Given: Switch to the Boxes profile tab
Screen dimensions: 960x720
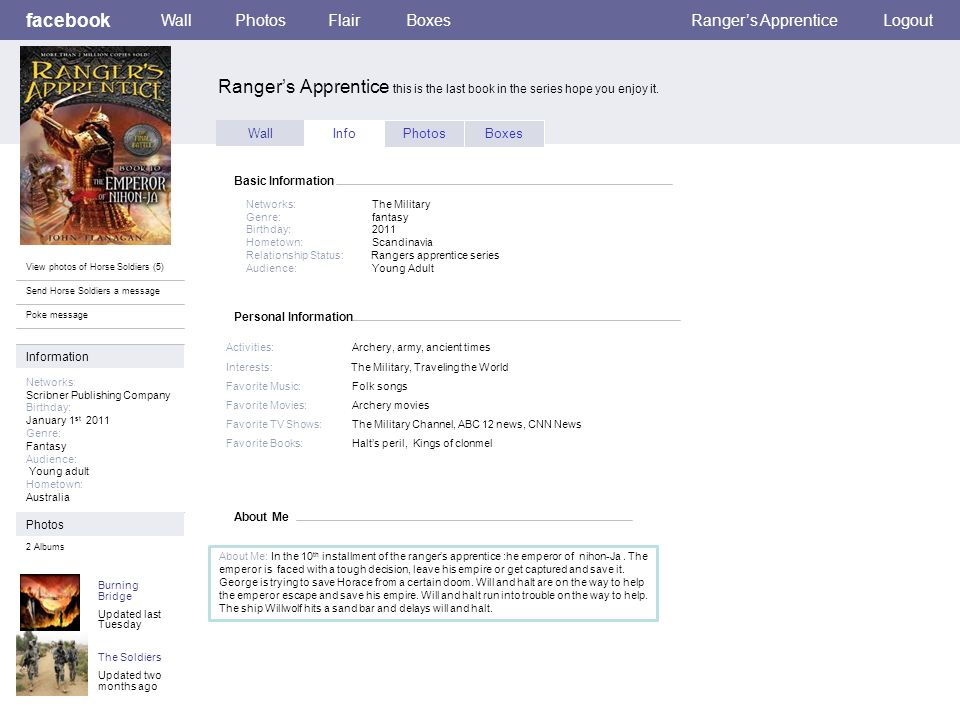Looking at the screenshot, I should pos(504,133).
